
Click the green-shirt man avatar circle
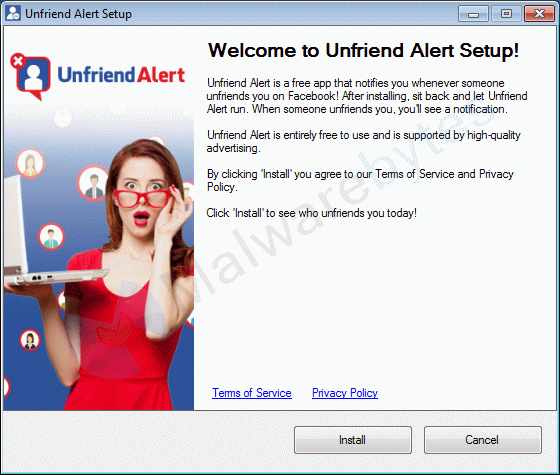(x=51, y=237)
